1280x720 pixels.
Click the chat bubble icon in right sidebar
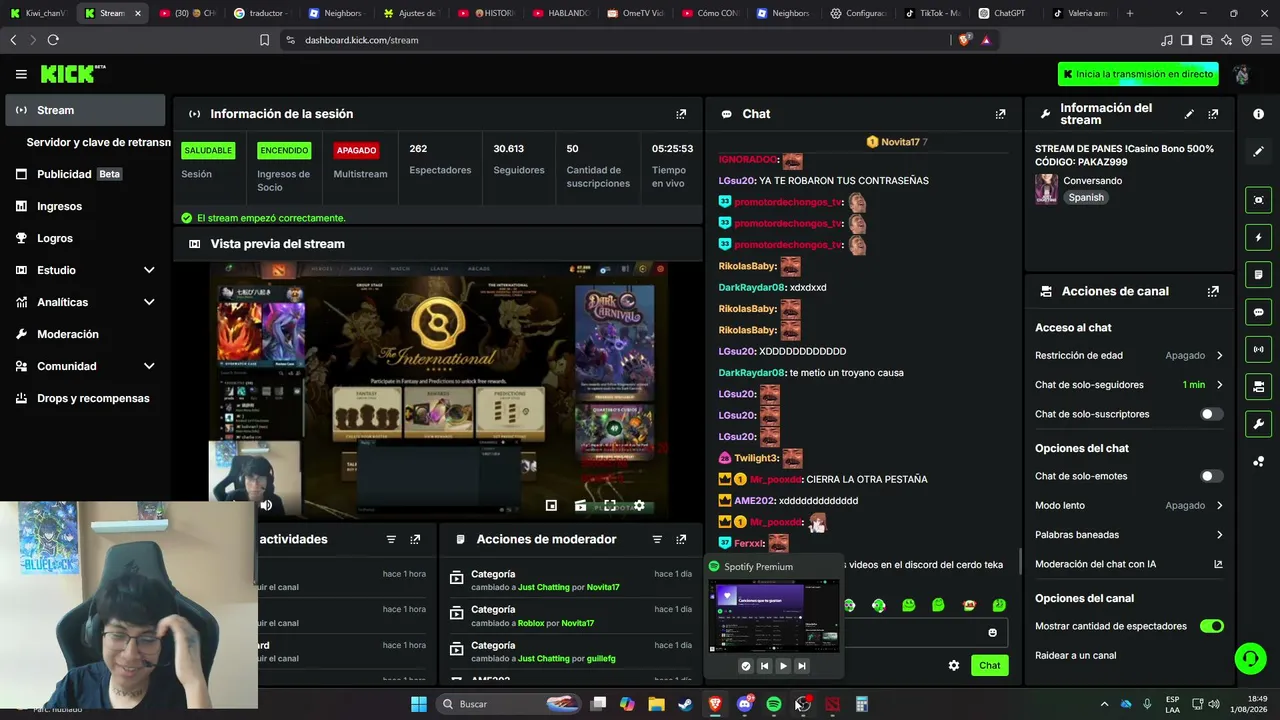1258,312
